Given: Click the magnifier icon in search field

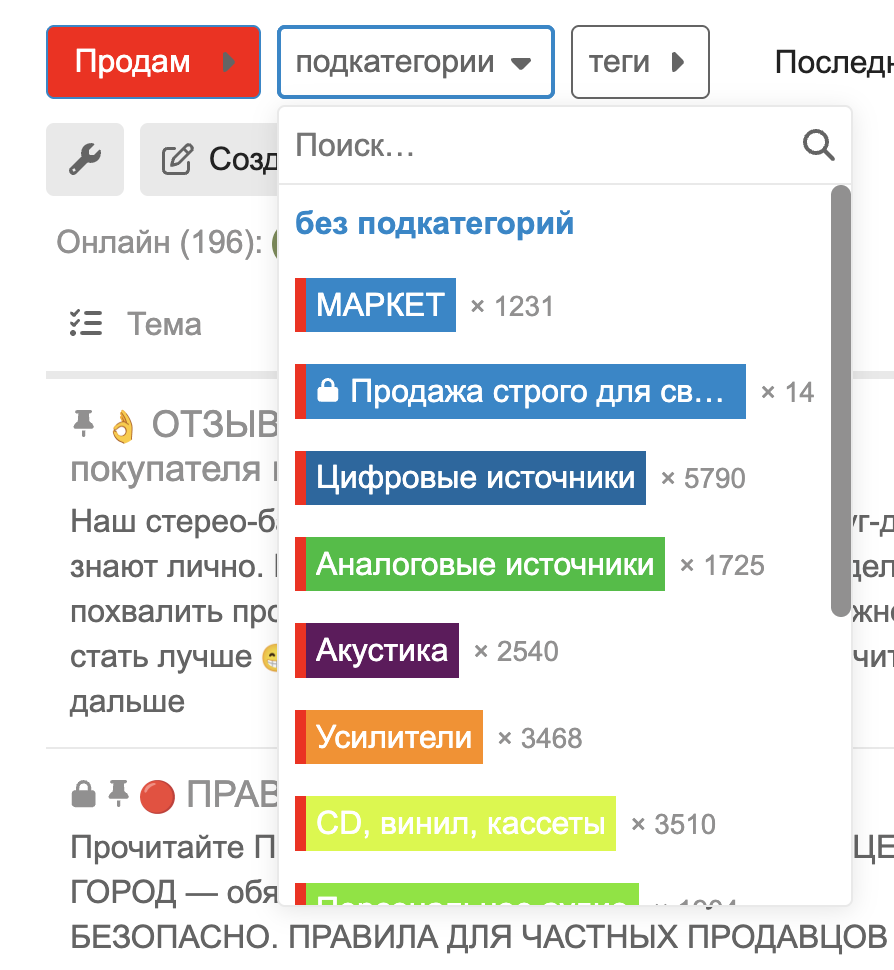Looking at the screenshot, I should [x=818, y=146].
